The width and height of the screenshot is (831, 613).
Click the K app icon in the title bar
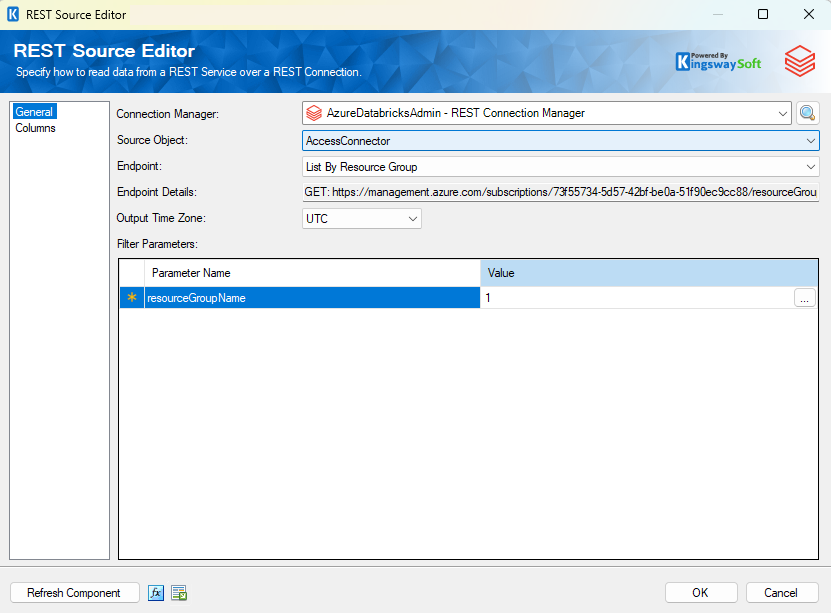tap(13, 14)
